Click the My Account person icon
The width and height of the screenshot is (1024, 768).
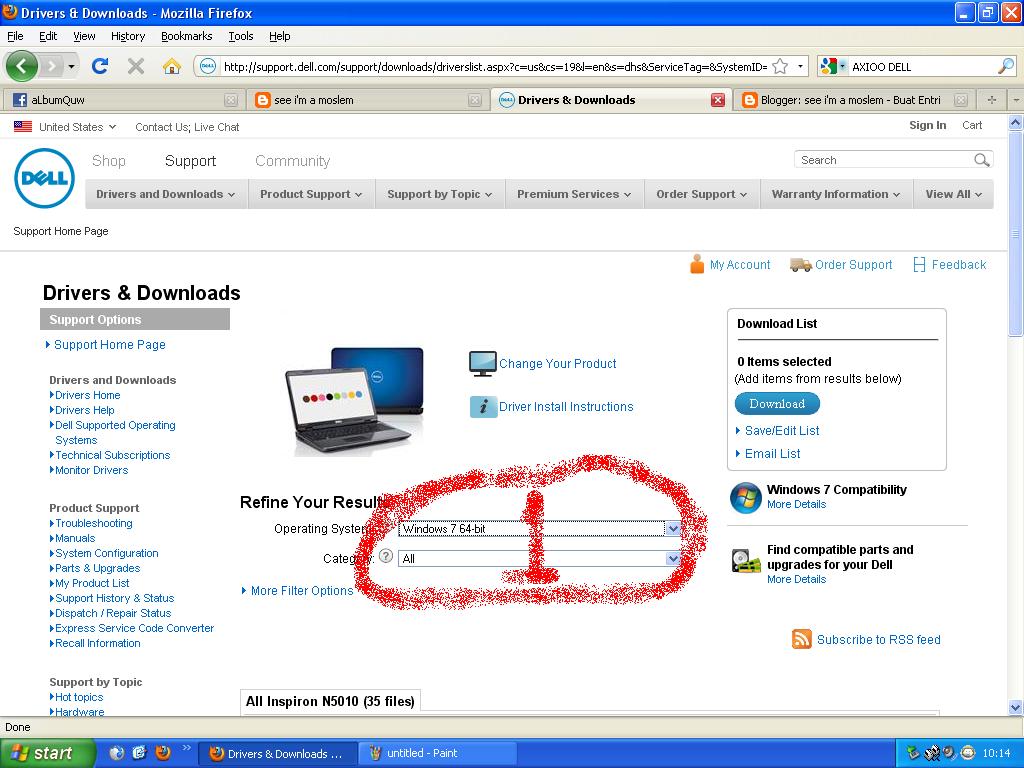(x=697, y=264)
